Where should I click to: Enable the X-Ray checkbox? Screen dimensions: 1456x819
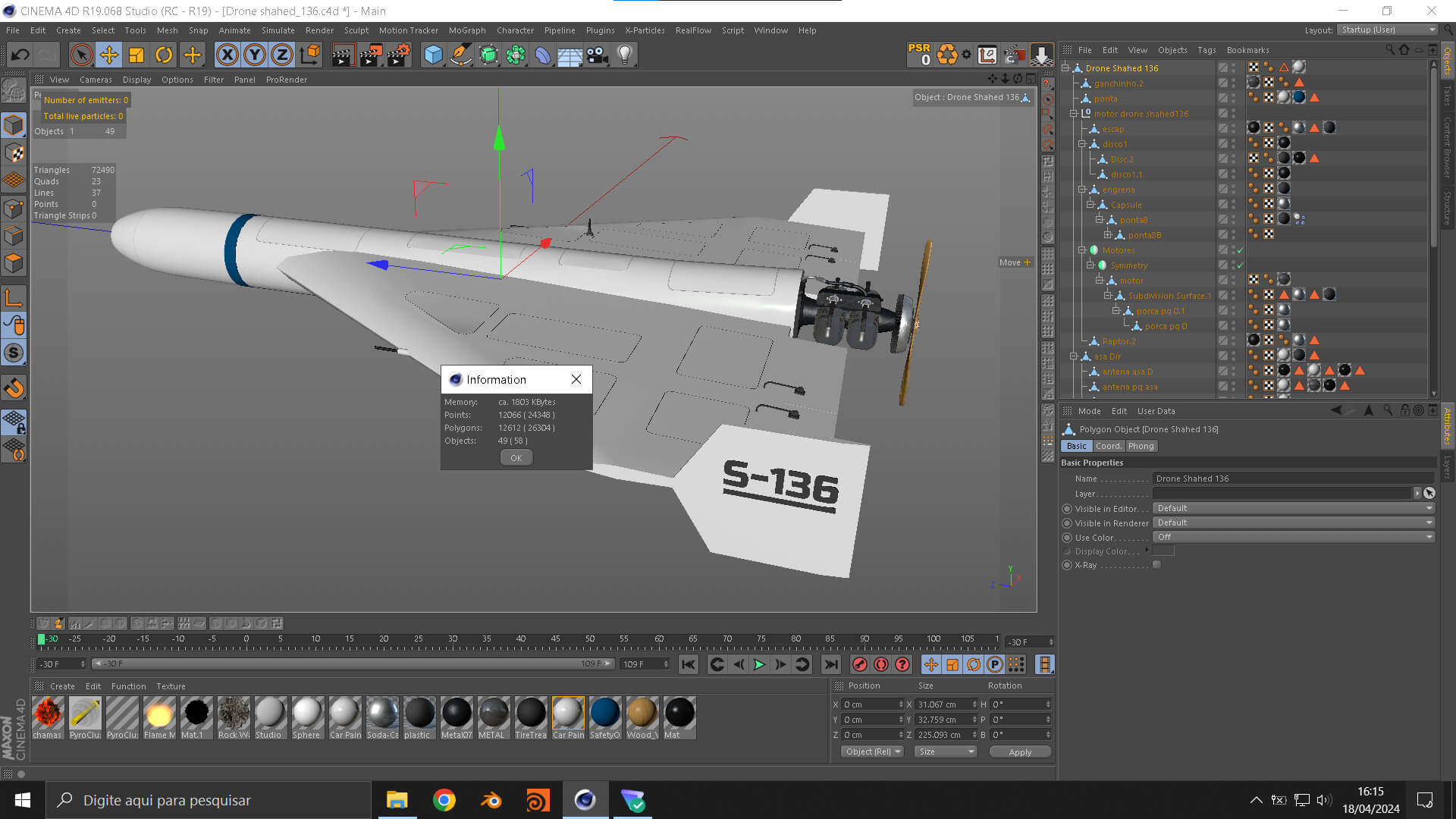[x=1156, y=565]
